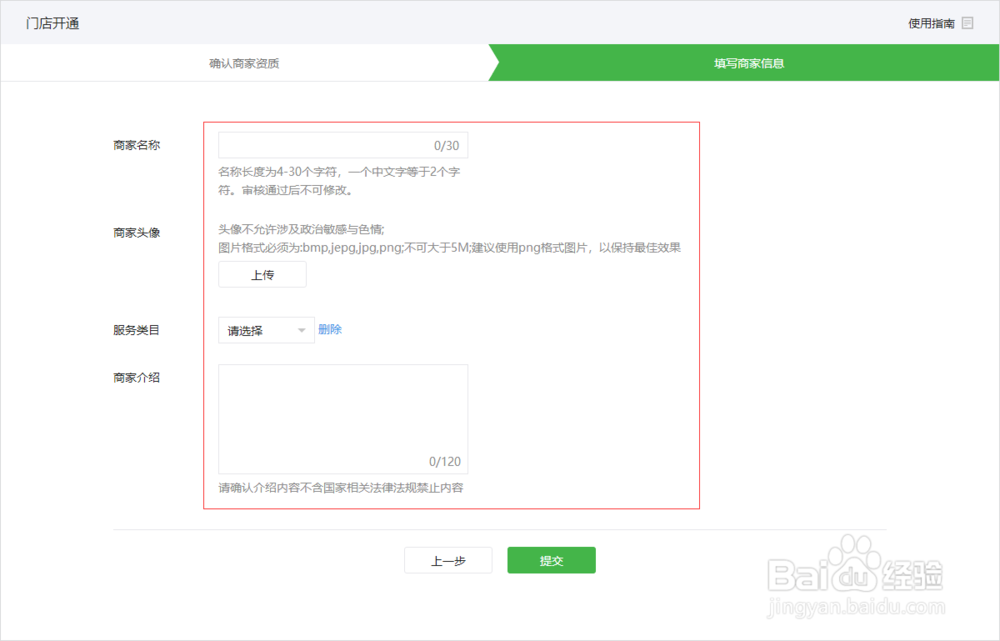Click the 上传 button for 商家头像
The width and height of the screenshot is (1000, 641).
coord(262,275)
